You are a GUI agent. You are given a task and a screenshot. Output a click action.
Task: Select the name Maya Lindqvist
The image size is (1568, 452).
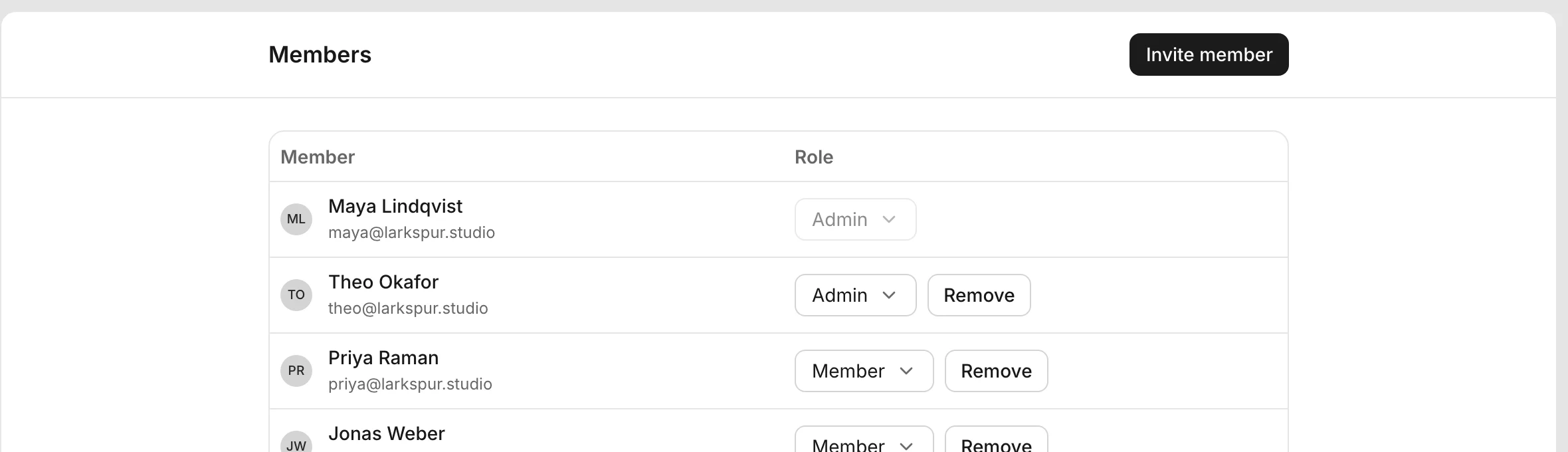[395, 207]
